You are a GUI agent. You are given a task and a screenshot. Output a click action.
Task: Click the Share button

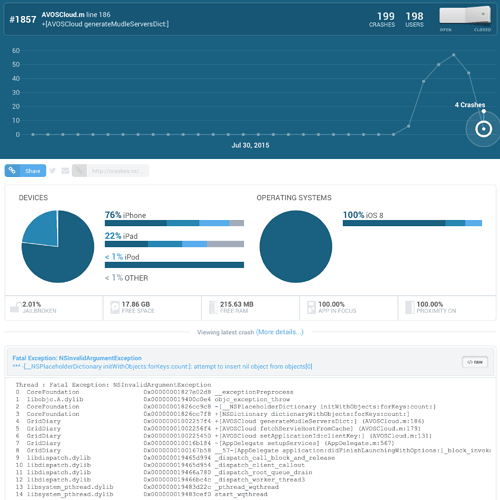(x=25, y=171)
